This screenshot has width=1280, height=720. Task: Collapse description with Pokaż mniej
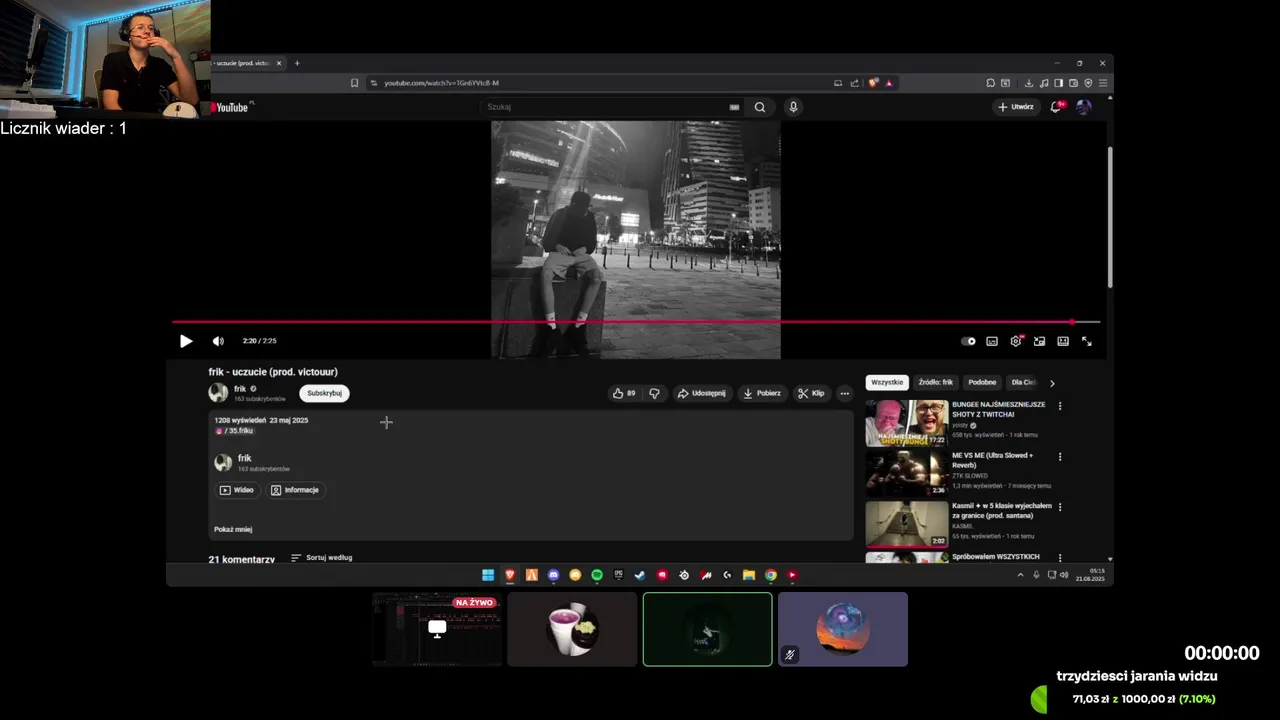pyautogui.click(x=233, y=529)
